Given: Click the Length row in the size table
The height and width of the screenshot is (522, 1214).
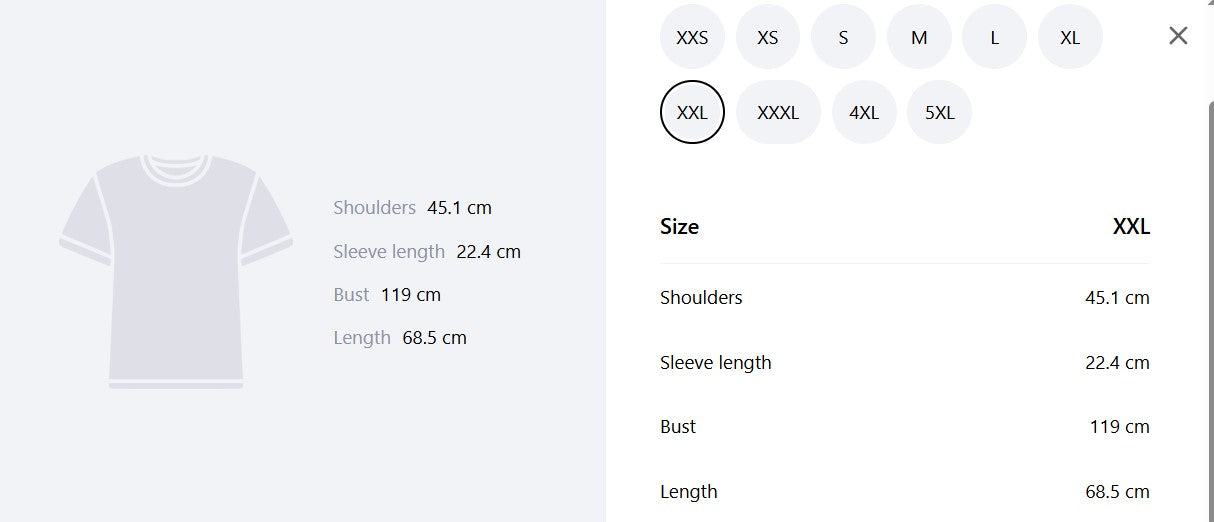Looking at the screenshot, I should [905, 492].
